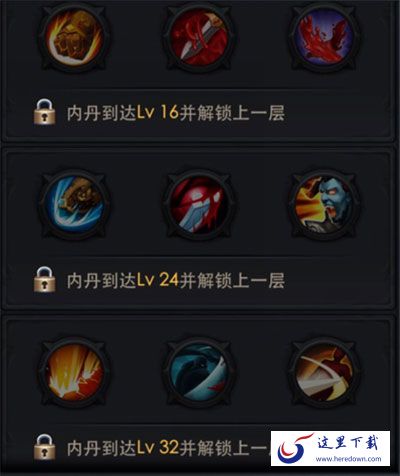Click the 内丹到达Lv 16并解锁上一层 text

[176, 113]
